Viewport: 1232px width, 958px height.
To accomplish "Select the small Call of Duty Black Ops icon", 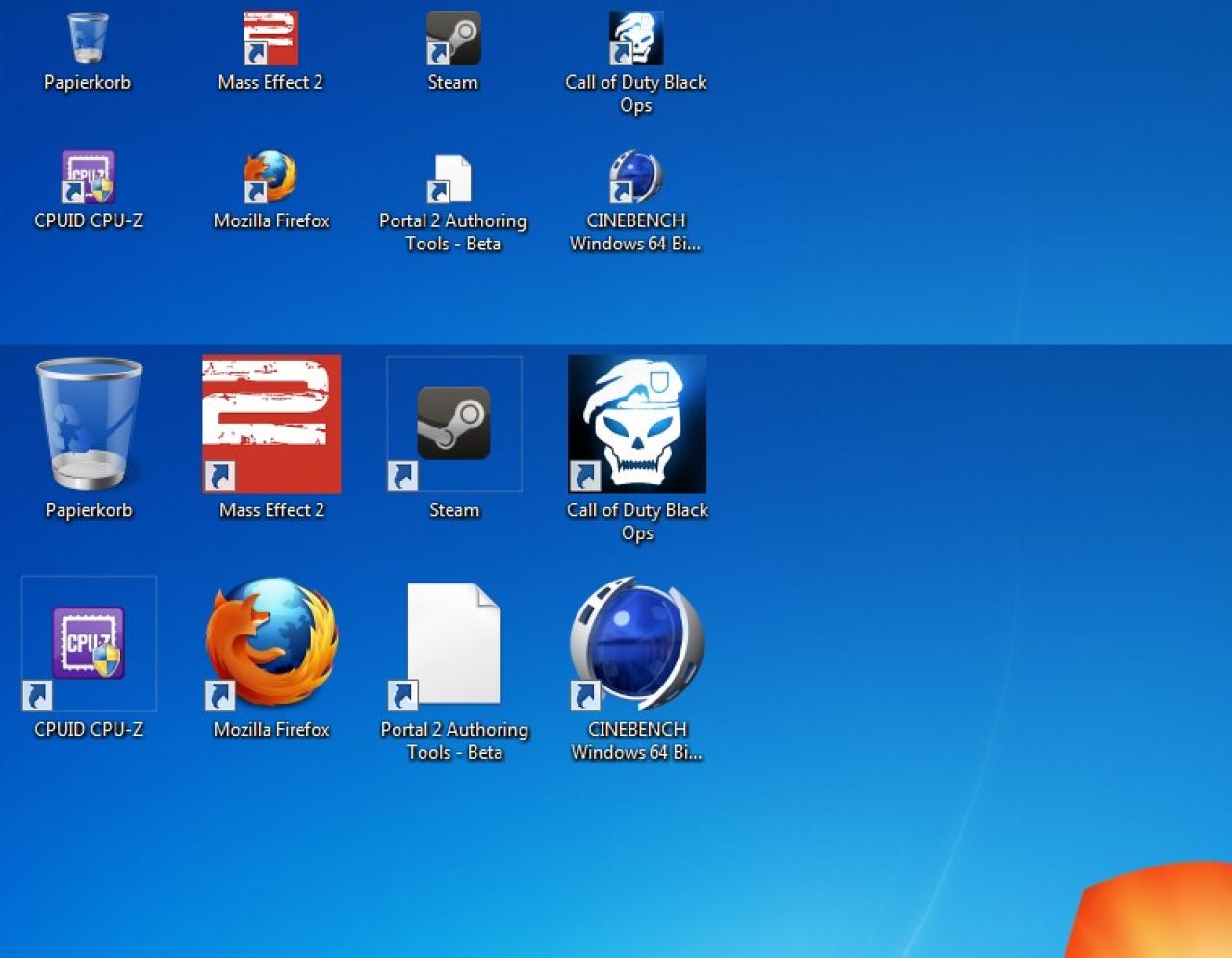I will [636, 39].
